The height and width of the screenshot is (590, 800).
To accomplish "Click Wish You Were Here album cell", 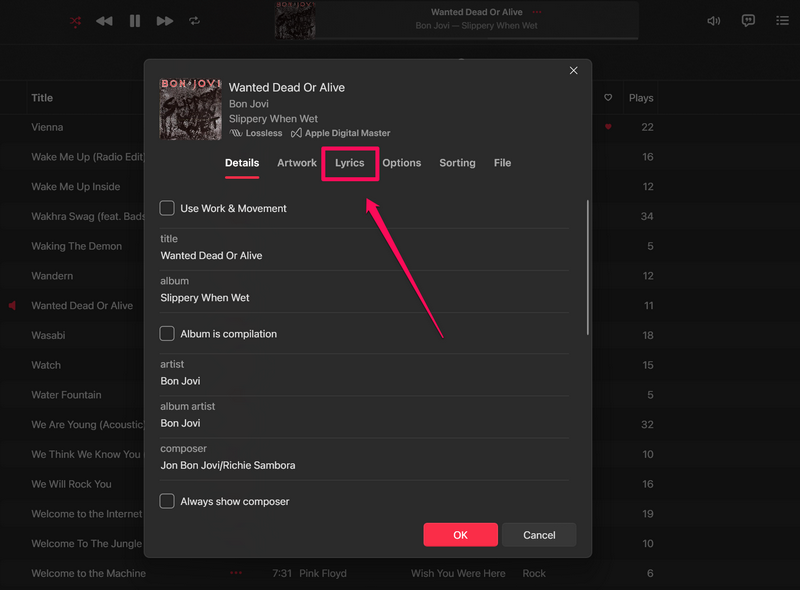I will [x=458, y=574].
